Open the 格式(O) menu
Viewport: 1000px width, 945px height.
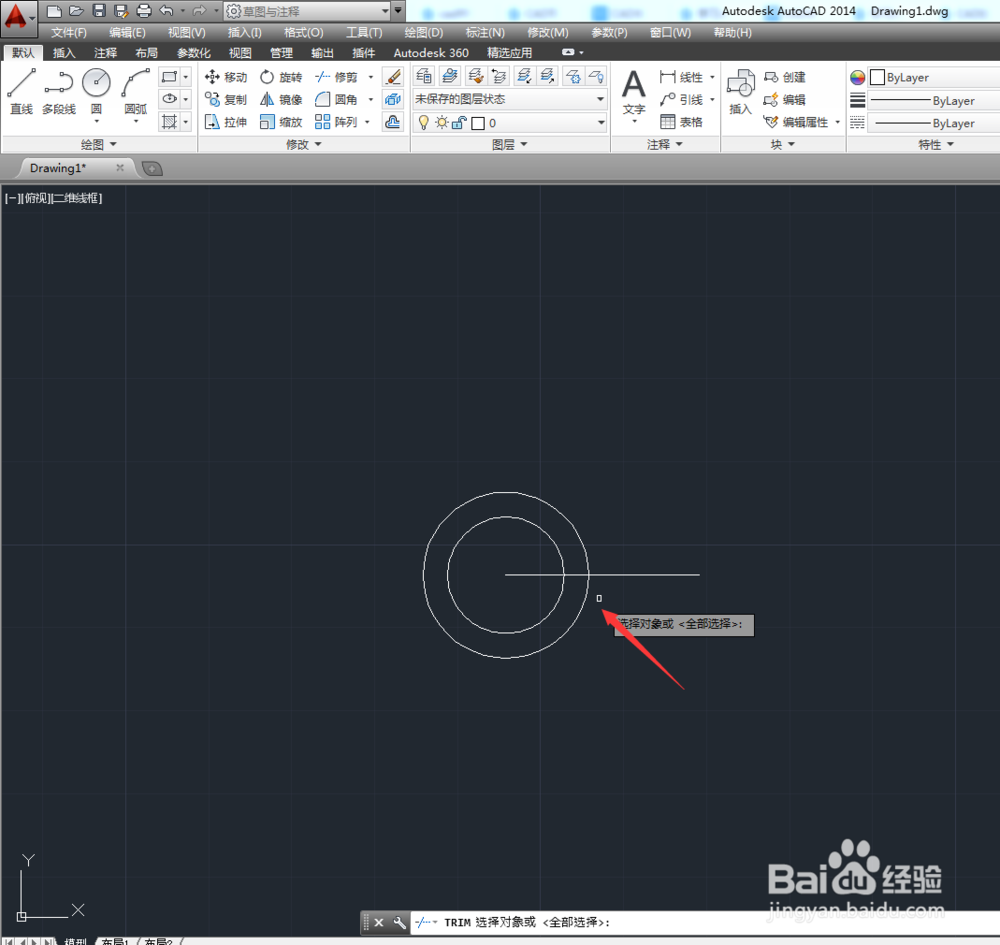coord(304,33)
